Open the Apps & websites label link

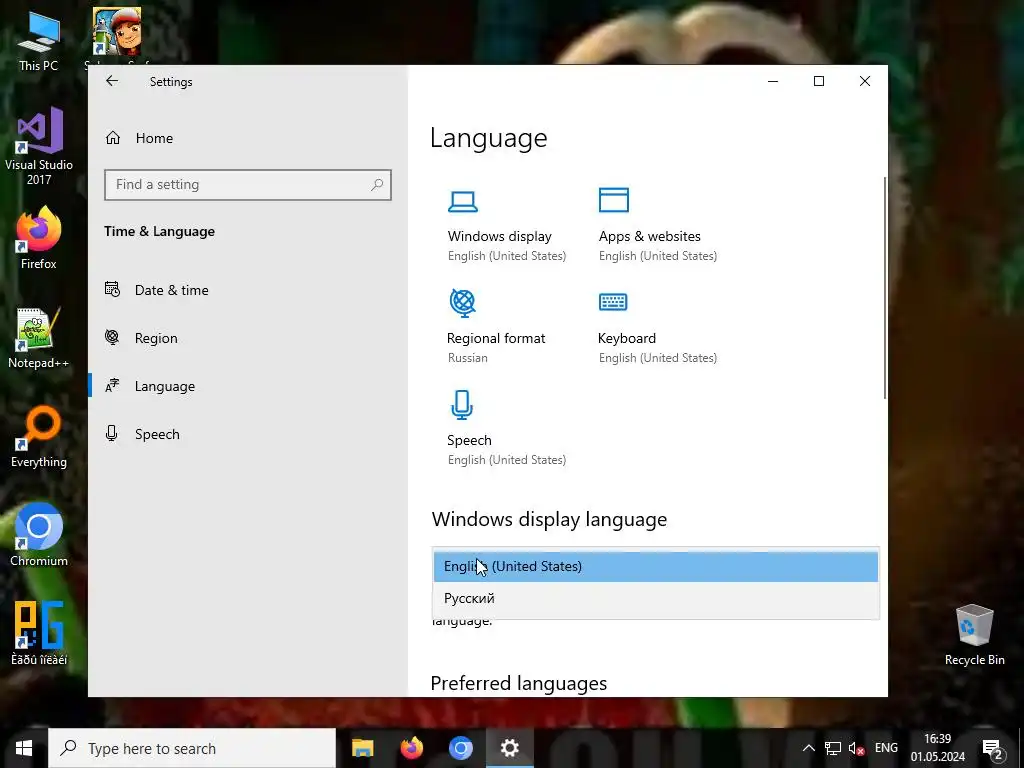[x=650, y=236]
